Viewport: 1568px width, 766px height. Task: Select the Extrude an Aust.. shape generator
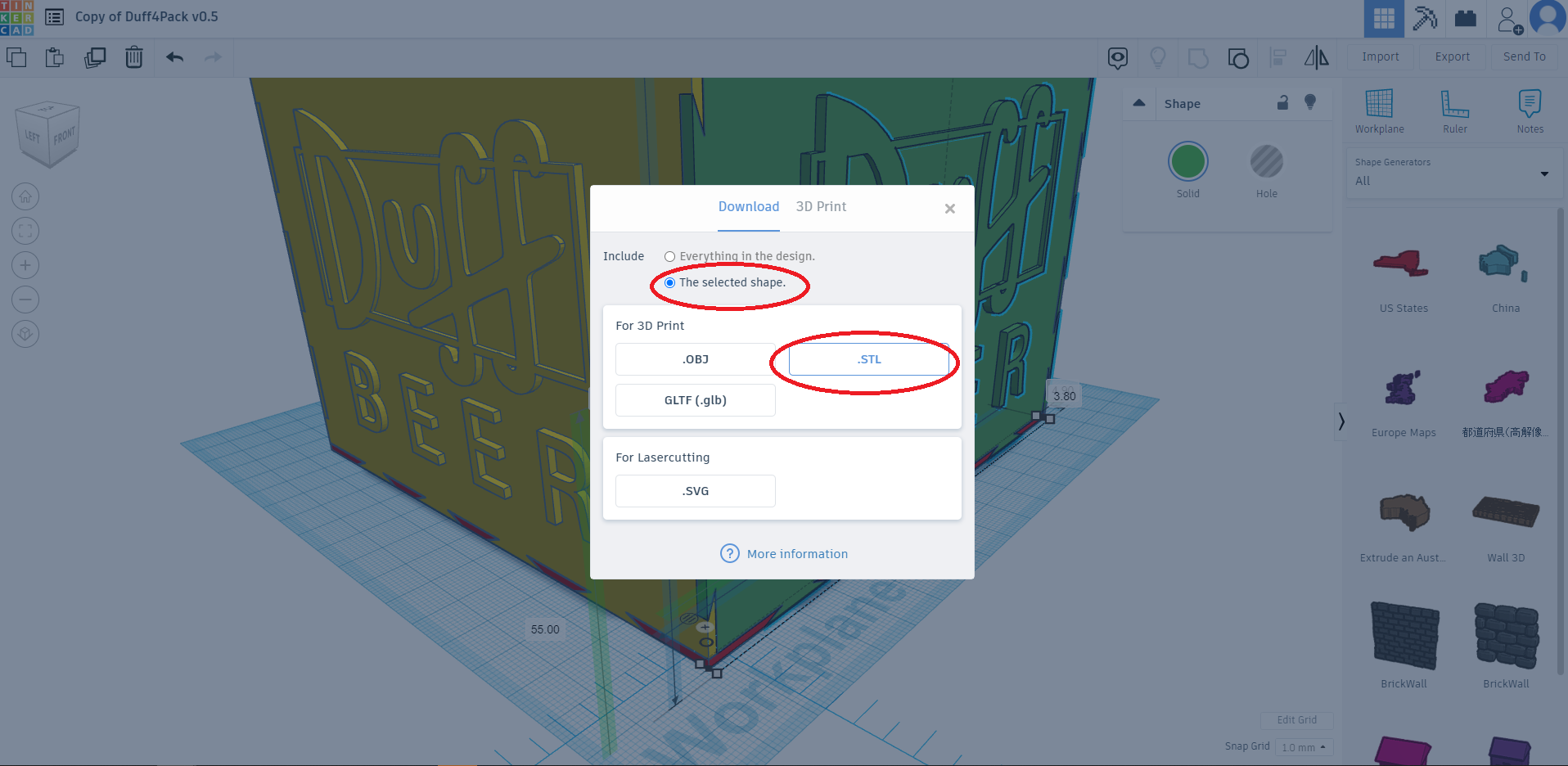[x=1404, y=529]
